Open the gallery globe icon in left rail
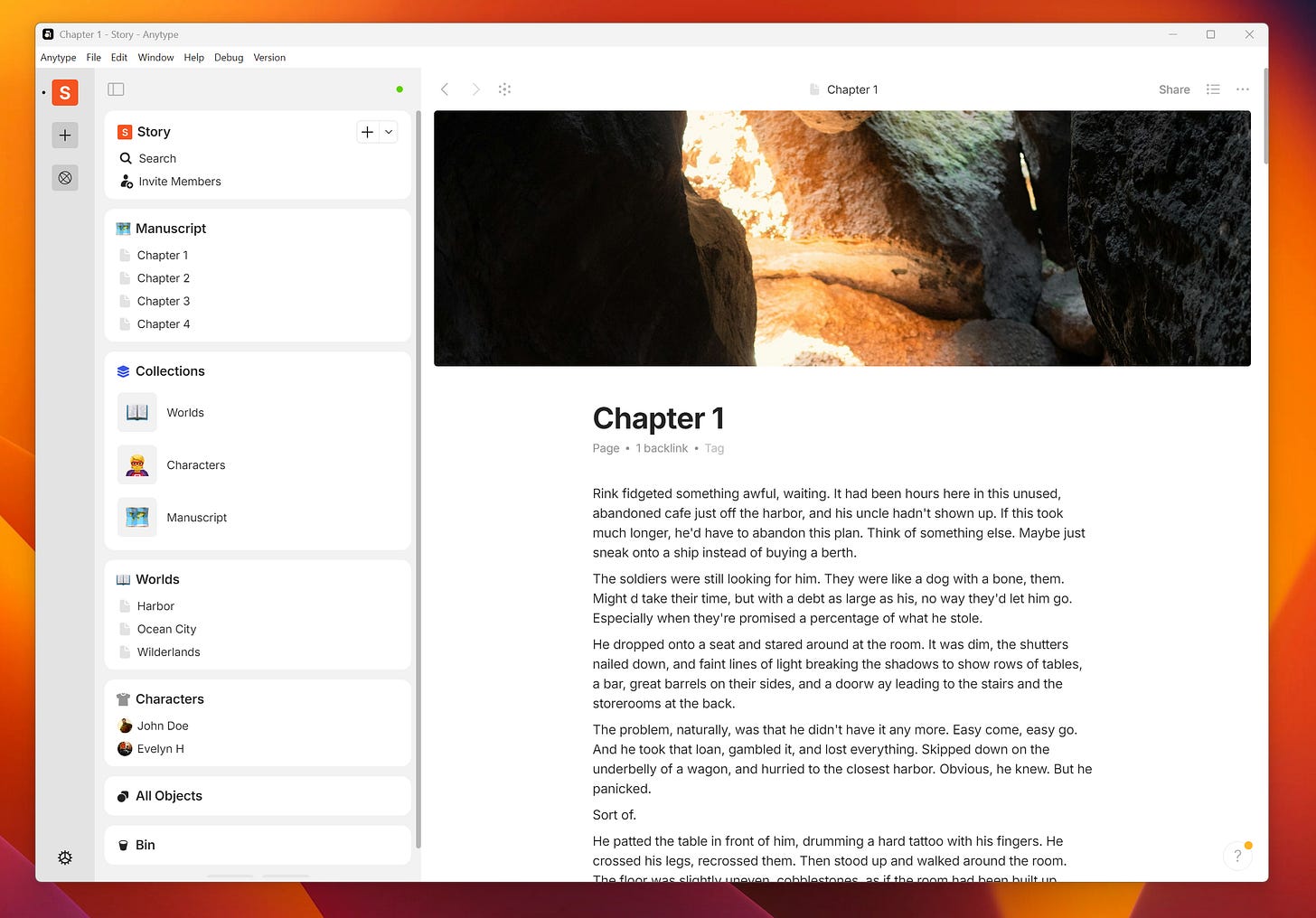1316x918 pixels. coord(65,178)
